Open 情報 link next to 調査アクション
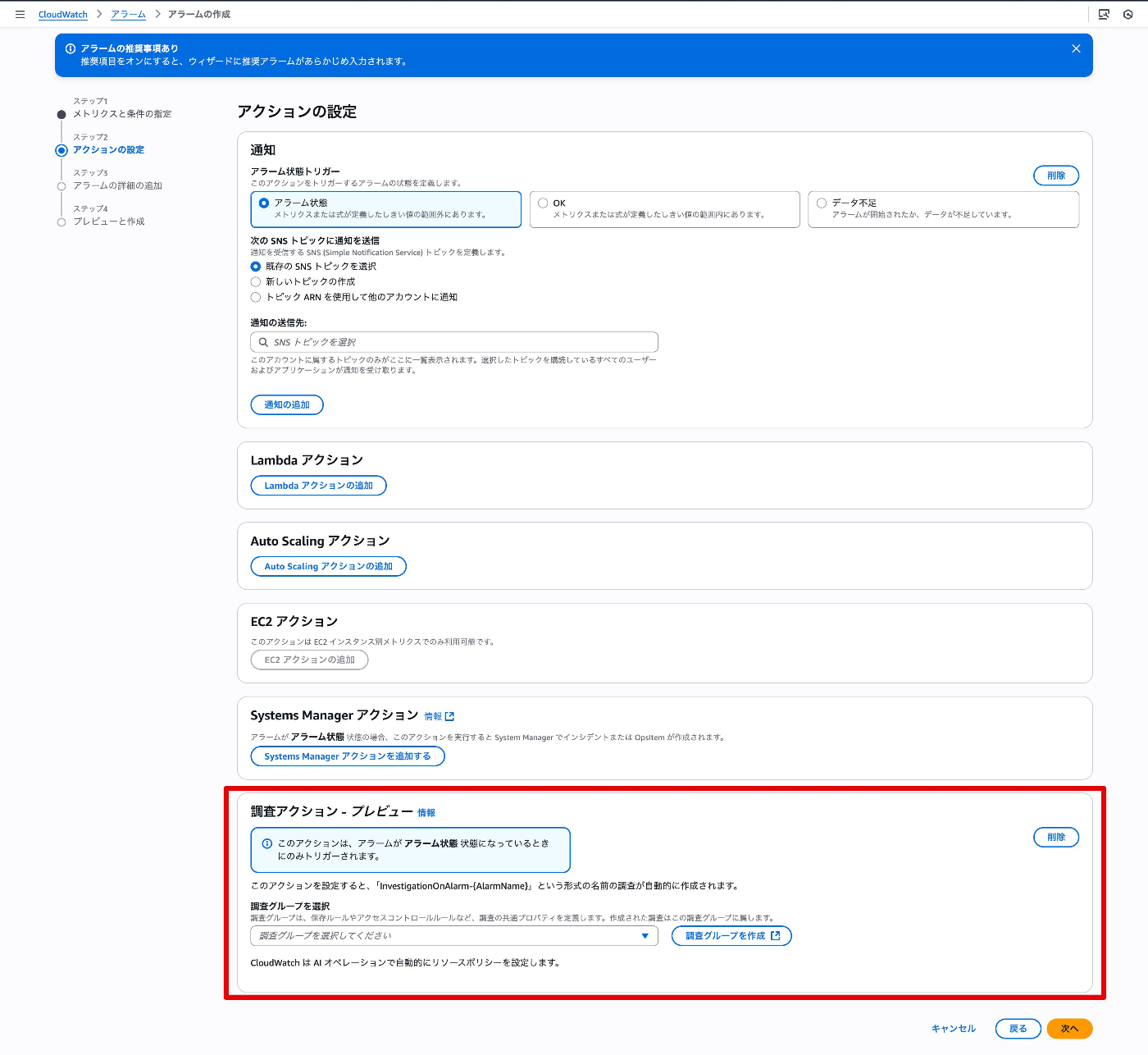The image size is (1148, 1055). tap(426, 813)
